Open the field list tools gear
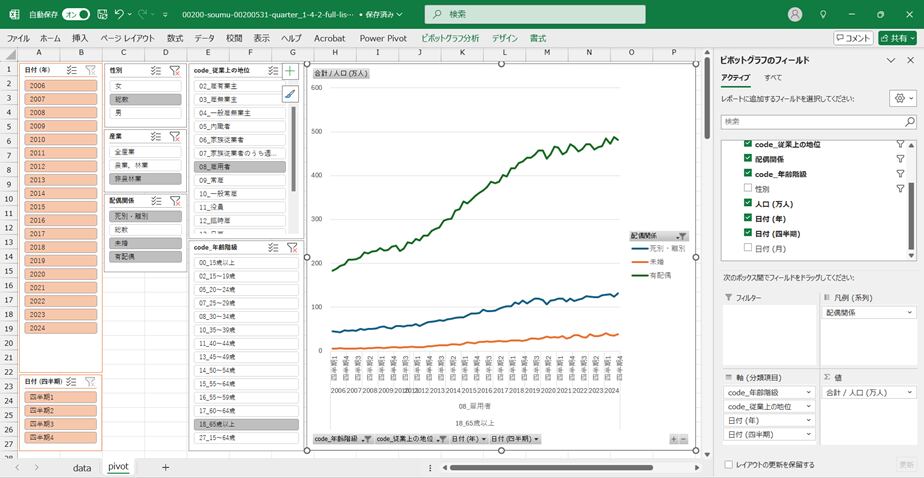Image resolution: width=924 pixels, height=478 pixels. 903,98
